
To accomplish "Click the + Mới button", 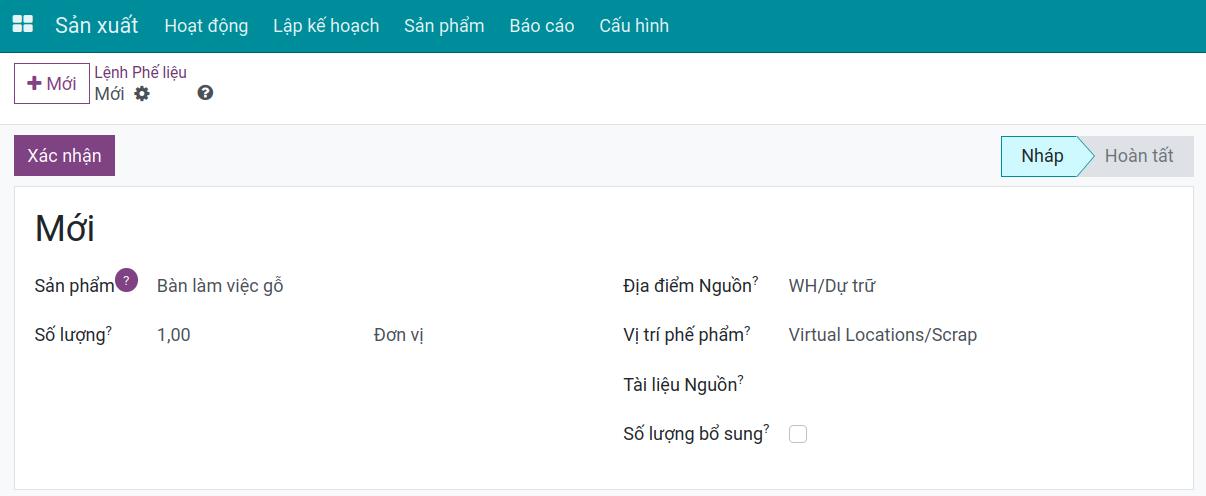I will 52,84.
